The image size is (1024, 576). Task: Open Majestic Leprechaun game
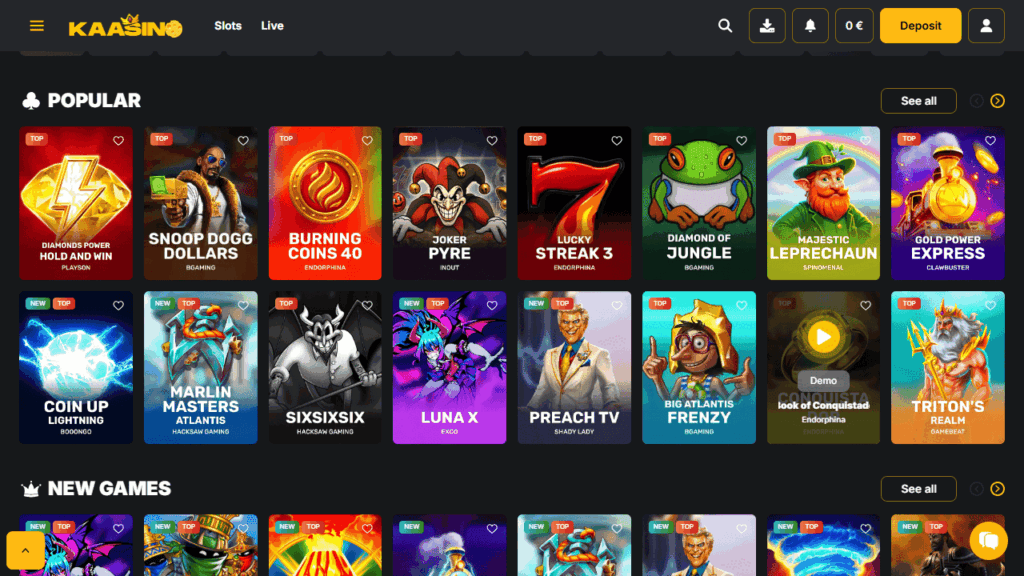tap(823, 203)
